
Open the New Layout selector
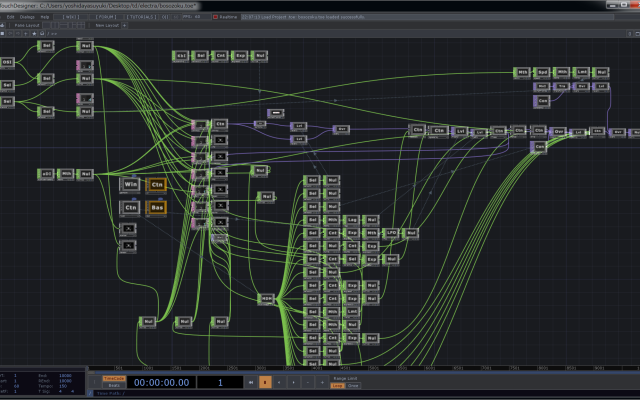[107, 25]
